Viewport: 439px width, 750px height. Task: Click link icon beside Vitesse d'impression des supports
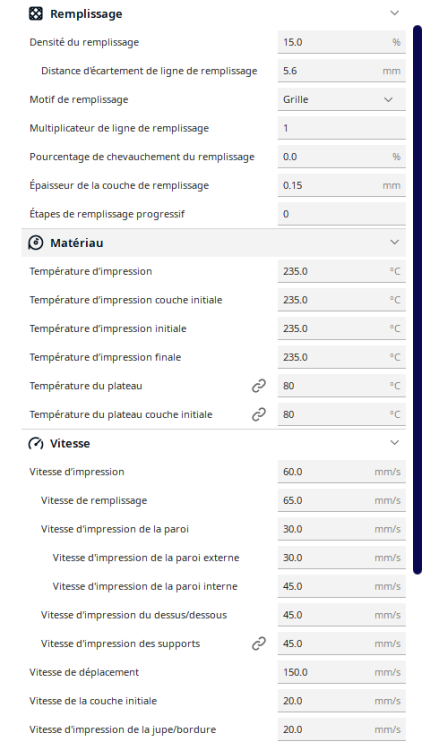click(259, 644)
